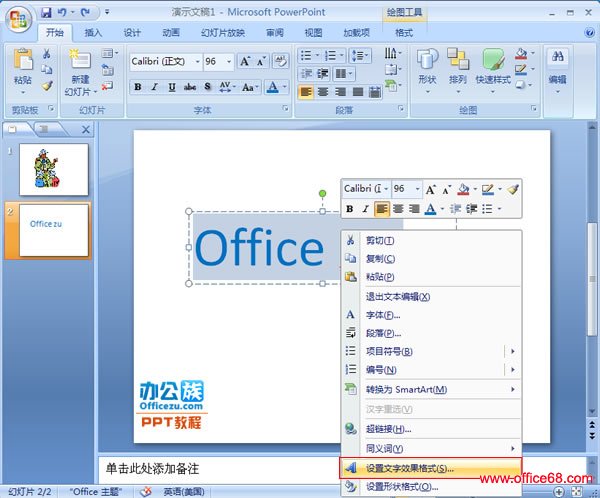Click shape effects icon in ribbon drawing group
600x498 pixels.
click(x=521, y=85)
